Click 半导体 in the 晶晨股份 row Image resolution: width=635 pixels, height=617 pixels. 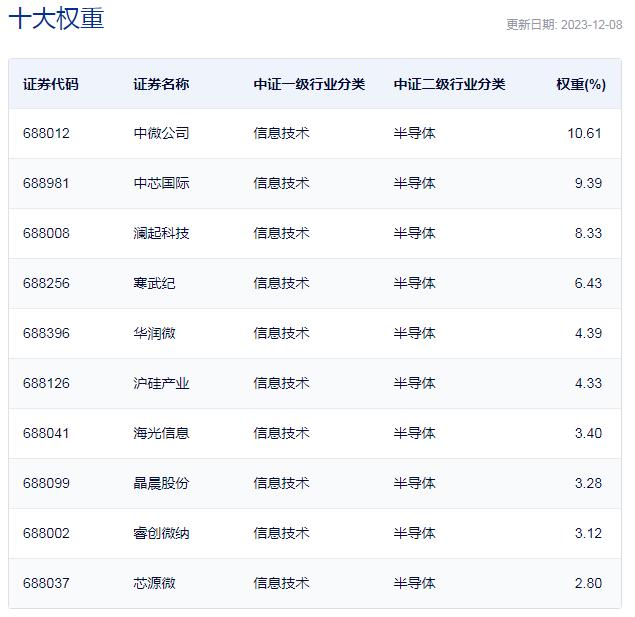pos(414,483)
